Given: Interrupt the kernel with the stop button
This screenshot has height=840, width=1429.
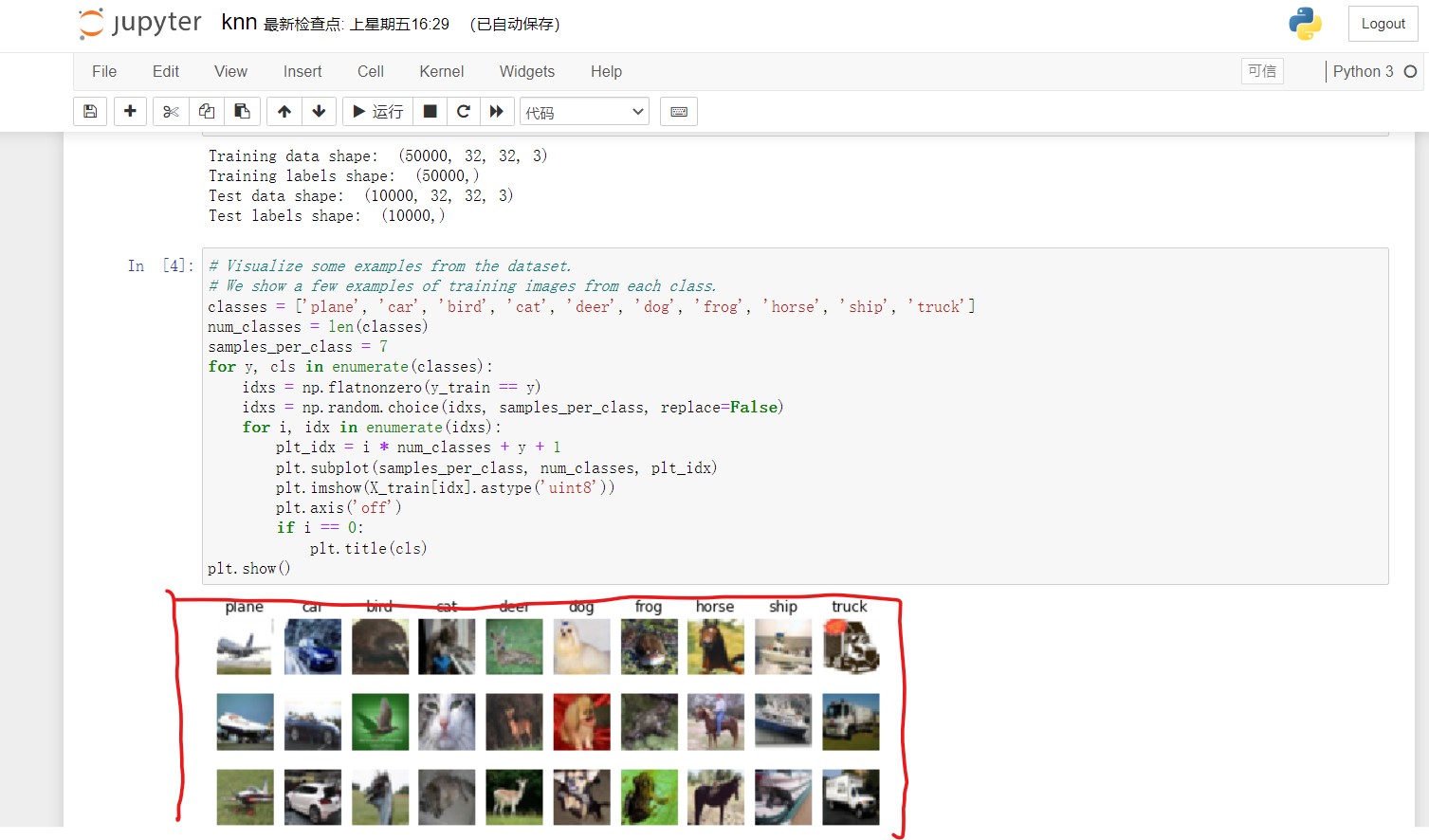Looking at the screenshot, I should (x=430, y=112).
